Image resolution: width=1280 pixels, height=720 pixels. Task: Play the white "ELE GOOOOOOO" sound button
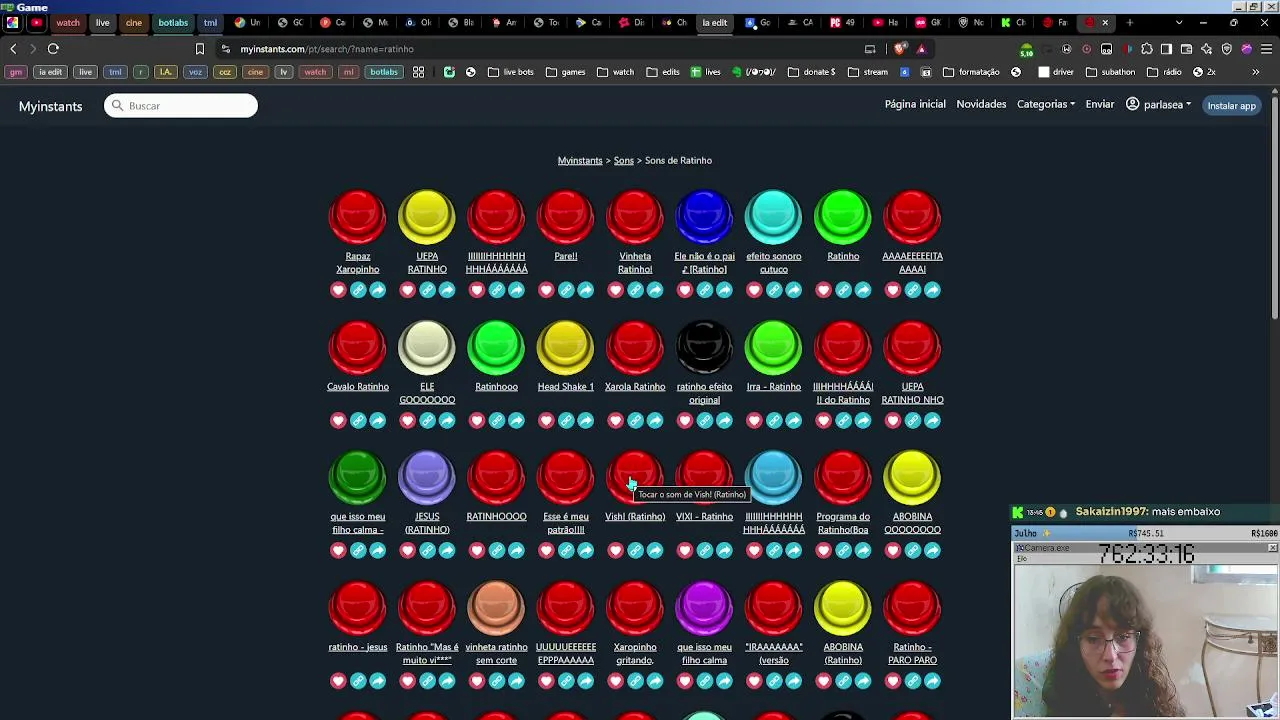click(x=427, y=347)
